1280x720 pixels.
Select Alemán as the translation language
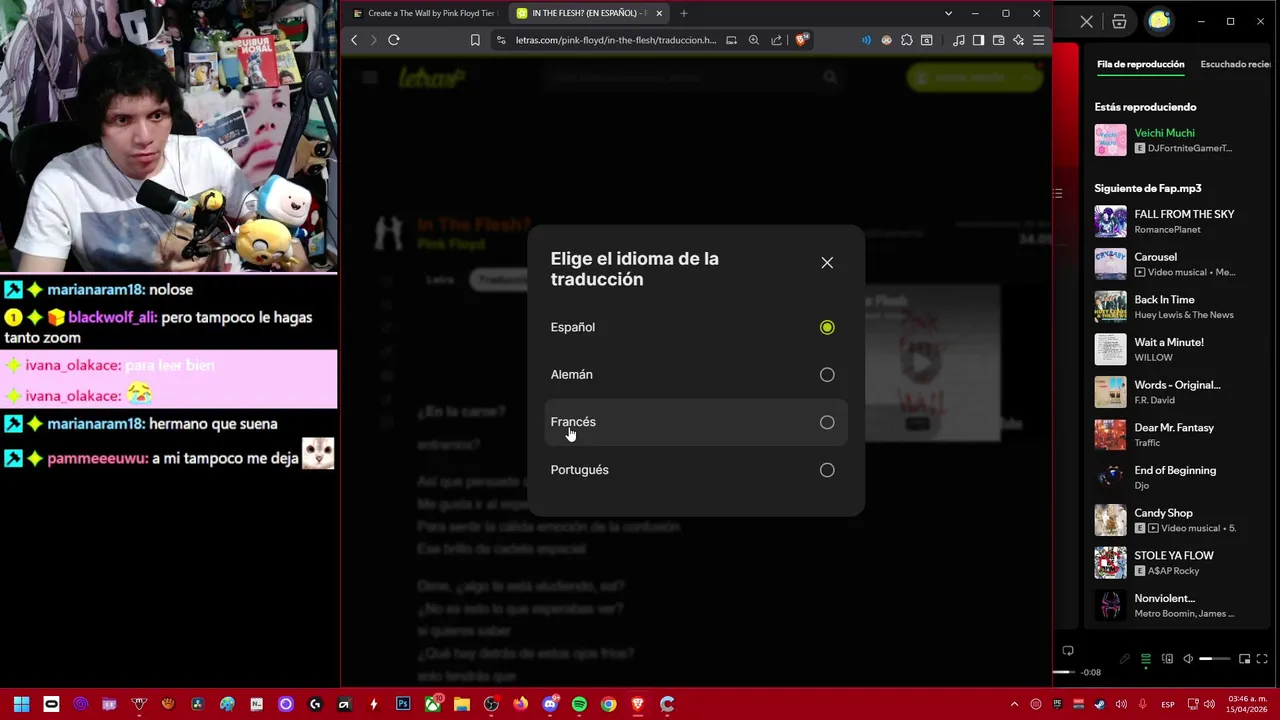[x=695, y=375]
